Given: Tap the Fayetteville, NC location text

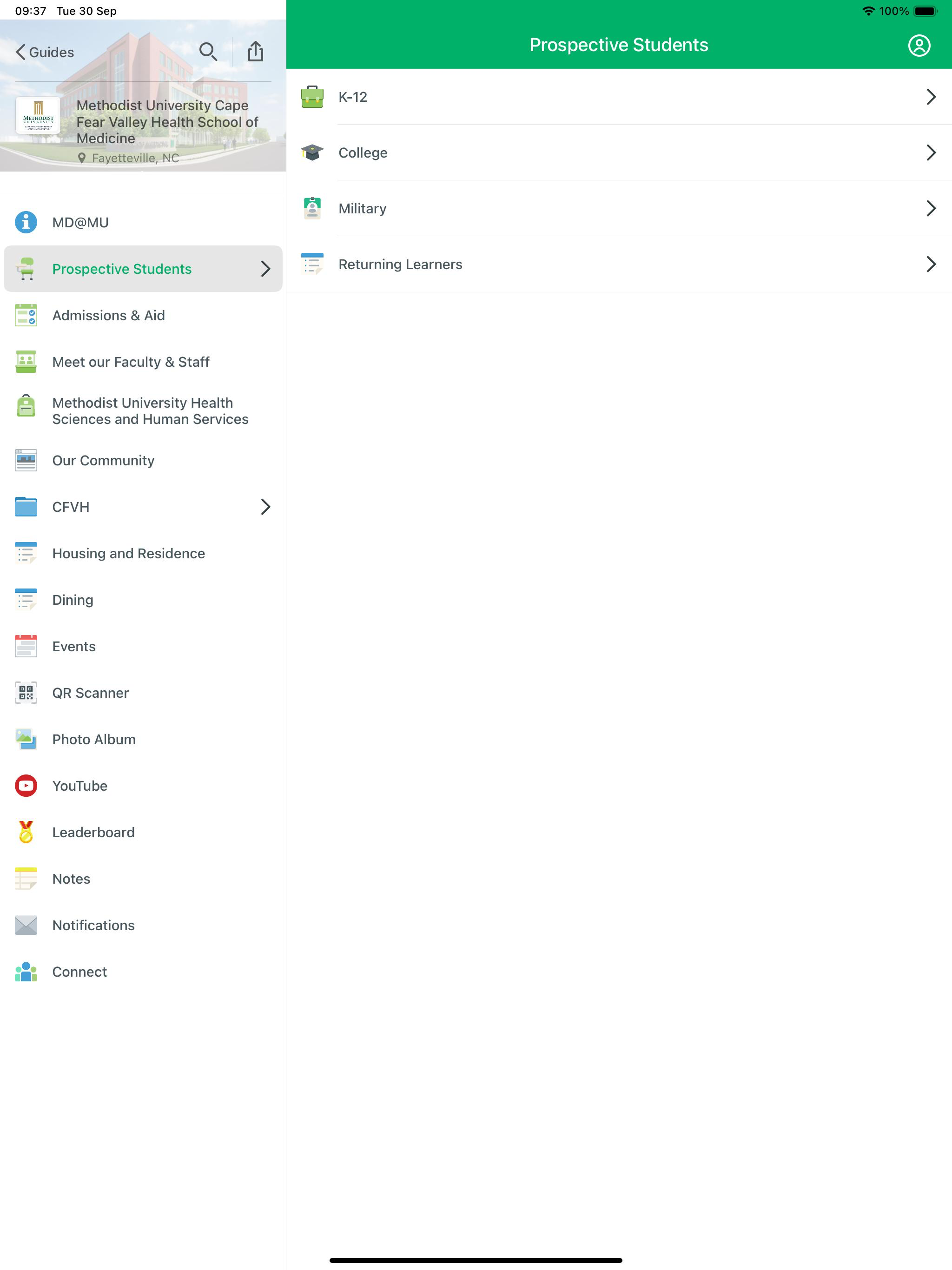Looking at the screenshot, I should 136,158.
